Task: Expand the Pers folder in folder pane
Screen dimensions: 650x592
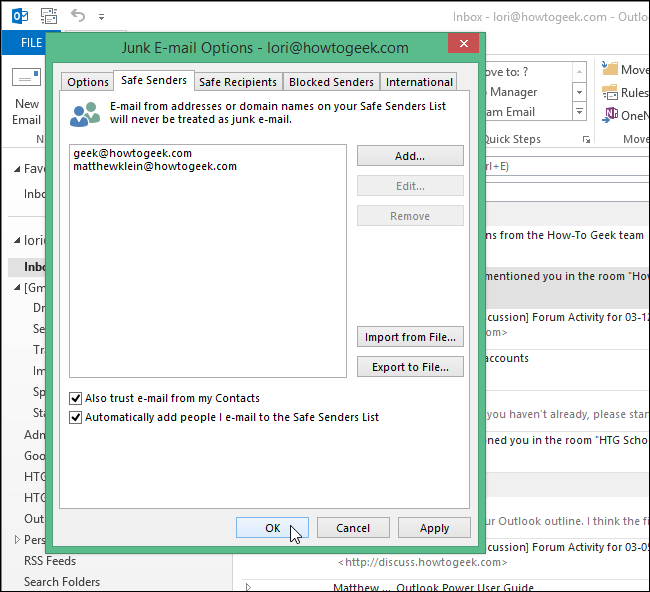Action: [17, 539]
